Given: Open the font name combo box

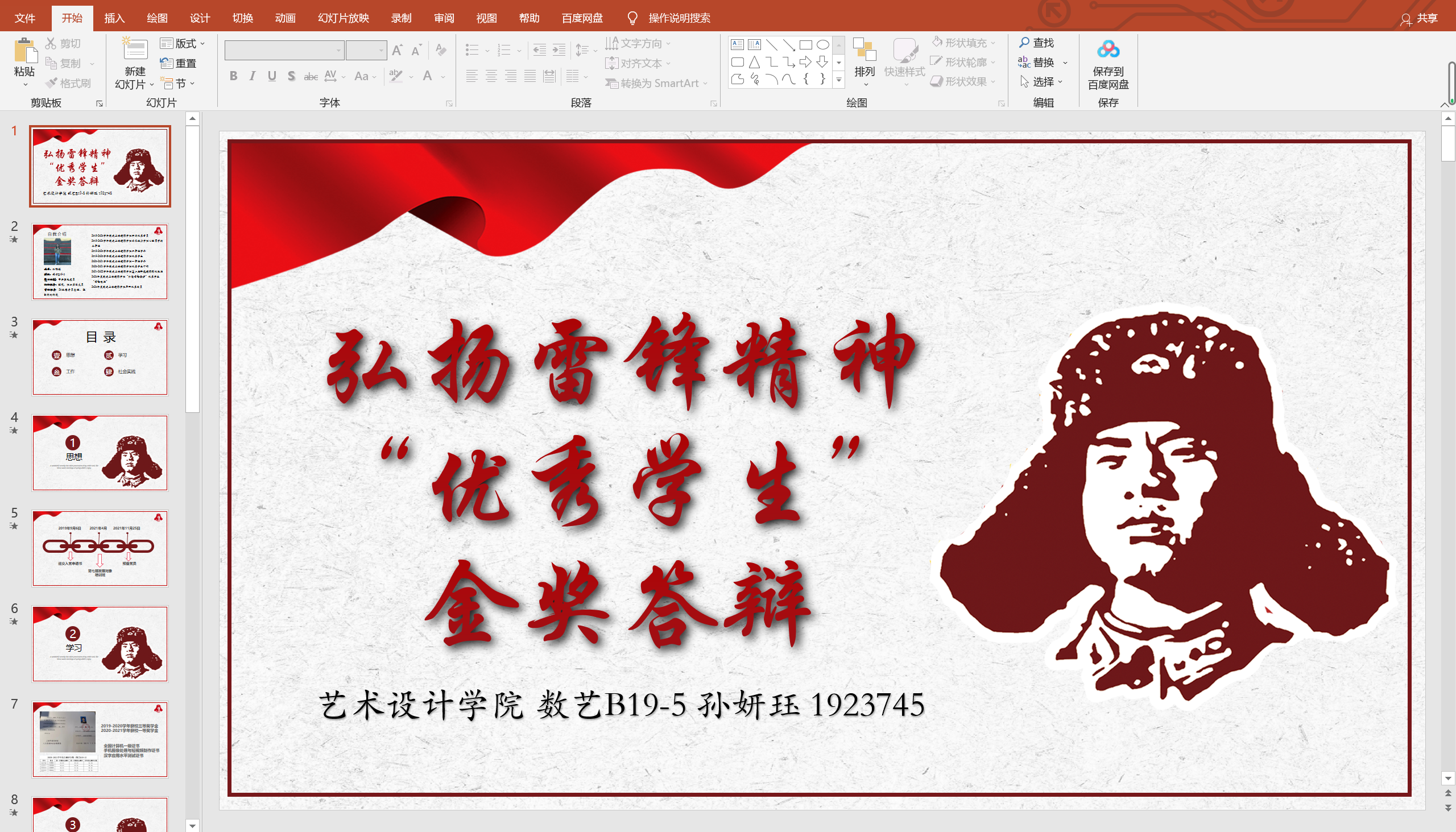Looking at the screenshot, I should pyautogui.click(x=284, y=50).
